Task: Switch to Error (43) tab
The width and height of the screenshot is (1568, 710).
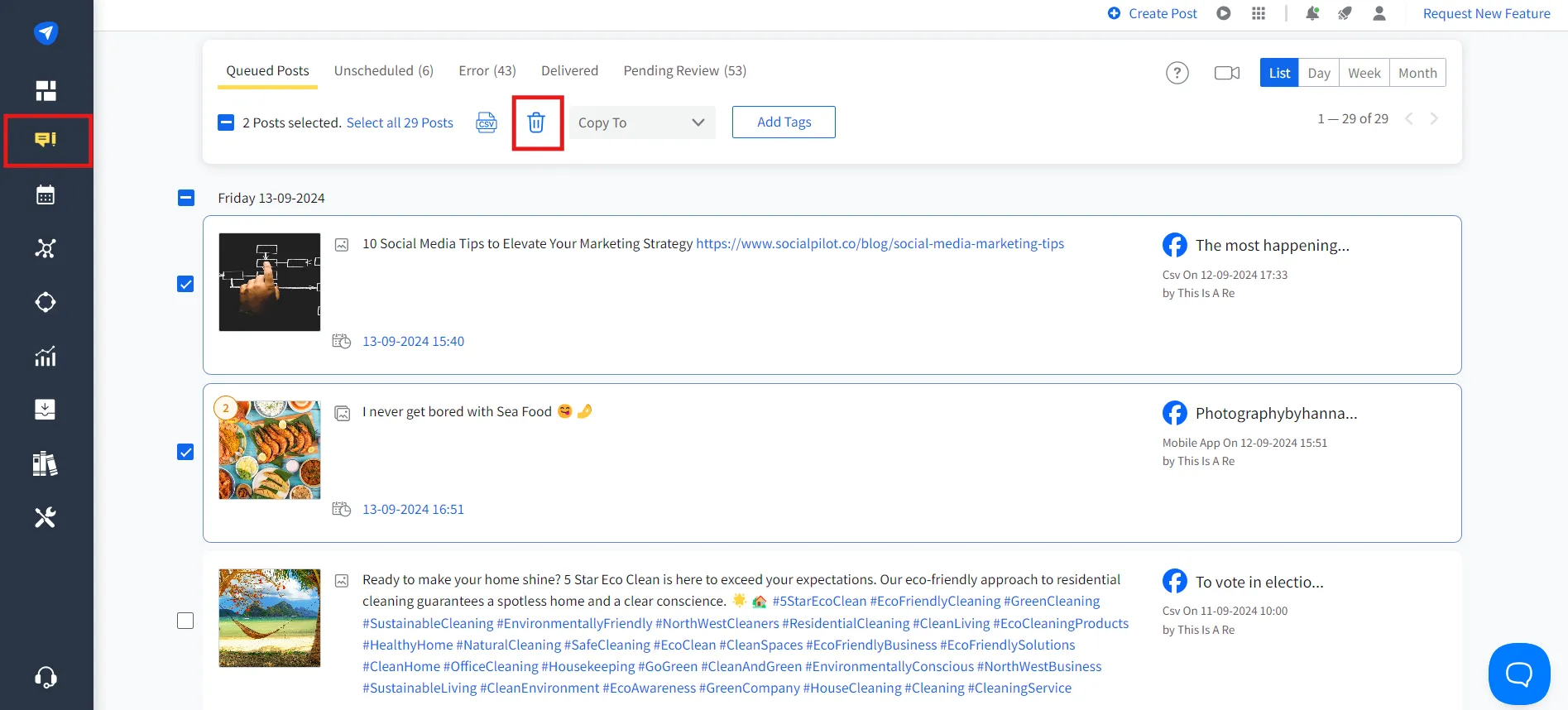Action: [487, 71]
